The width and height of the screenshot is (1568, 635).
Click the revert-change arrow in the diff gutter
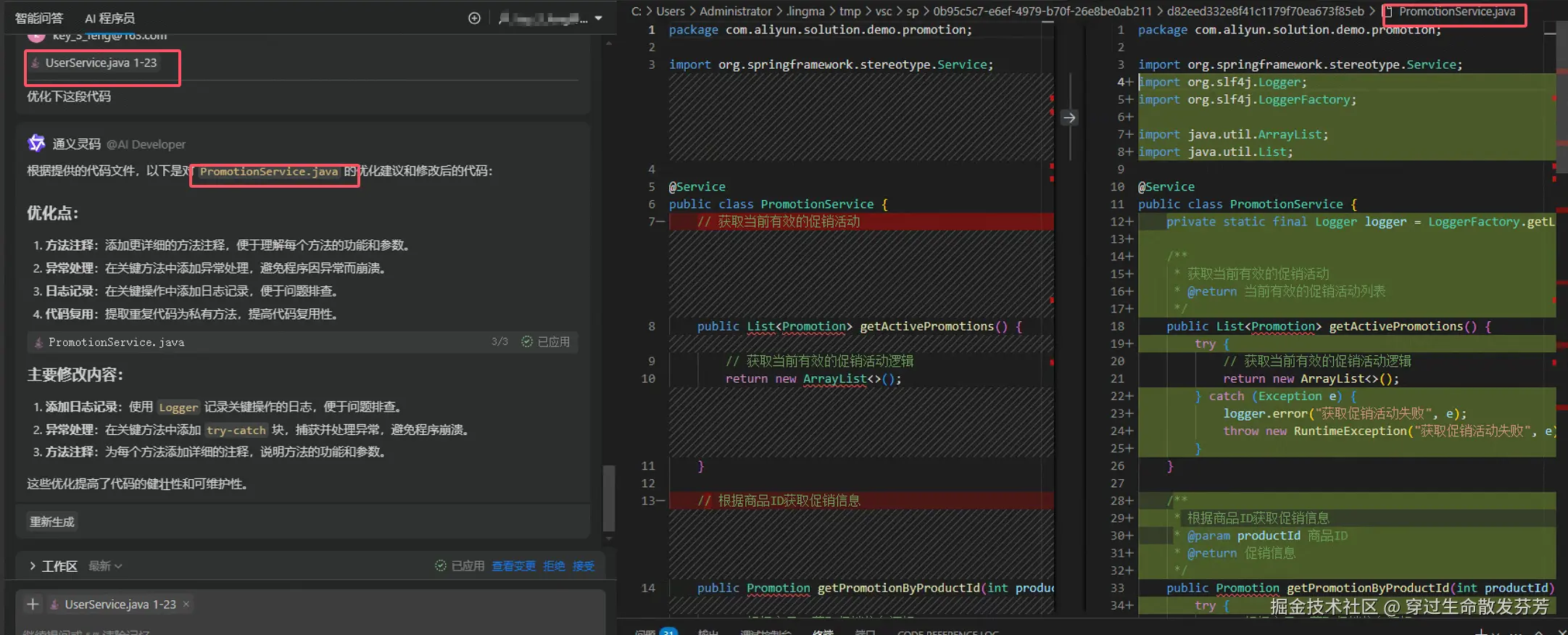coord(1069,117)
